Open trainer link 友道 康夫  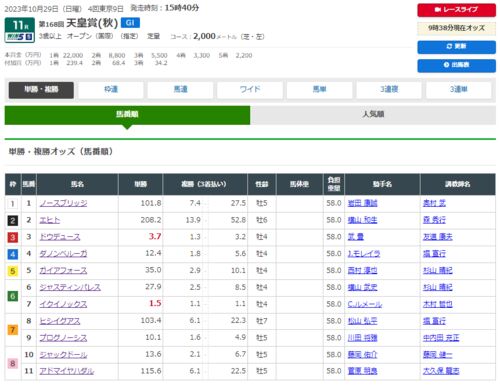coord(438,237)
